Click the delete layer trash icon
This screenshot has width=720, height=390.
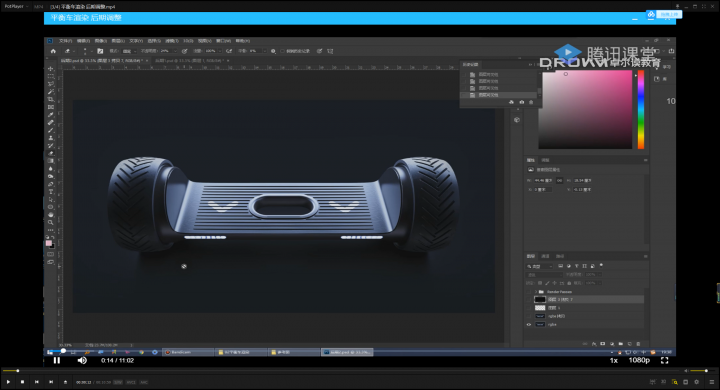(x=638, y=344)
